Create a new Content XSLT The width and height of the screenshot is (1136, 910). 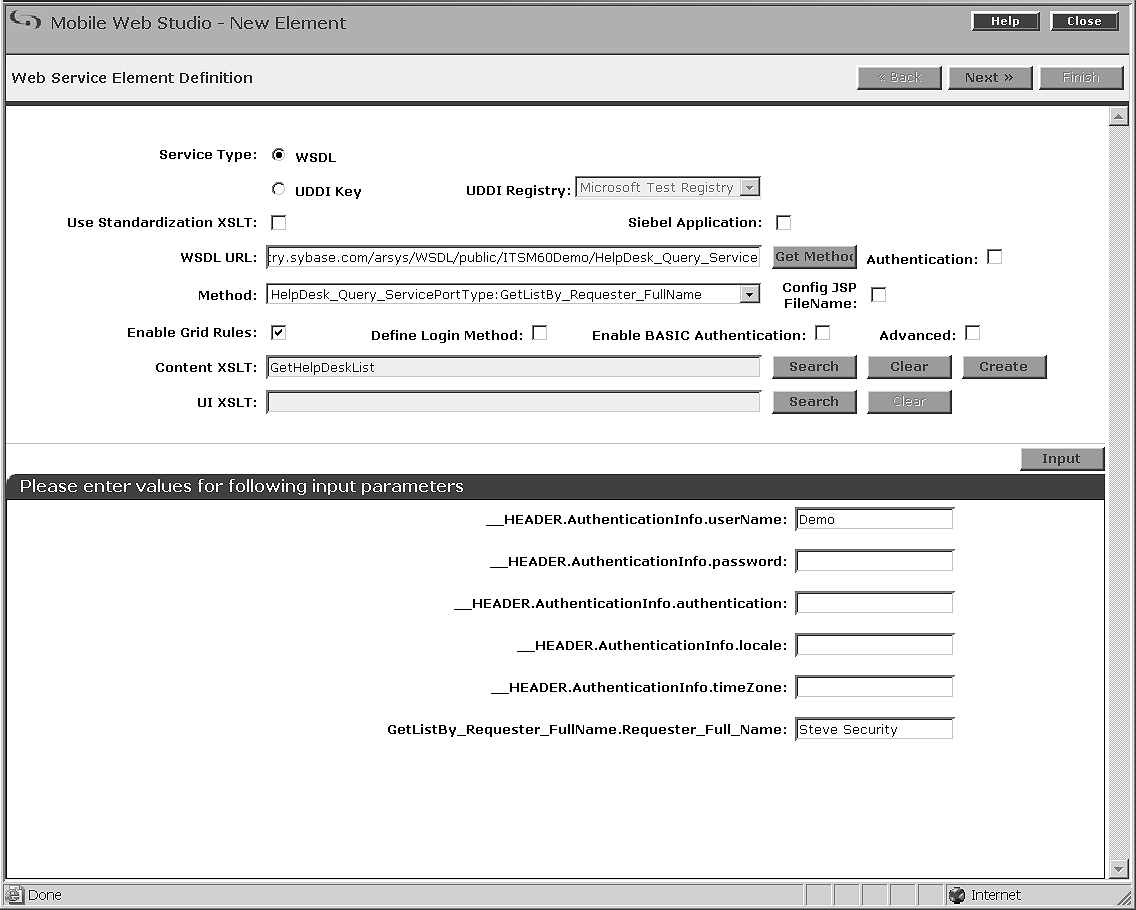coord(1004,367)
